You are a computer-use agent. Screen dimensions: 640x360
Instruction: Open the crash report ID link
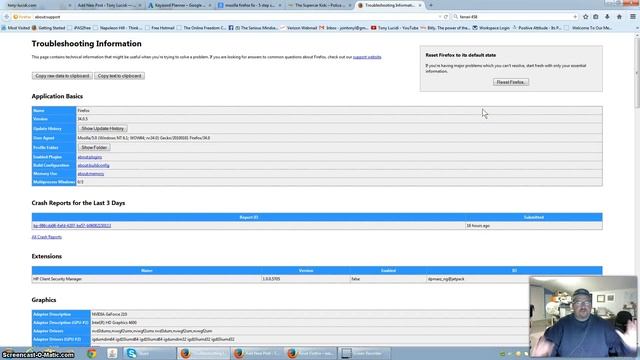click(x=72, y=226)
